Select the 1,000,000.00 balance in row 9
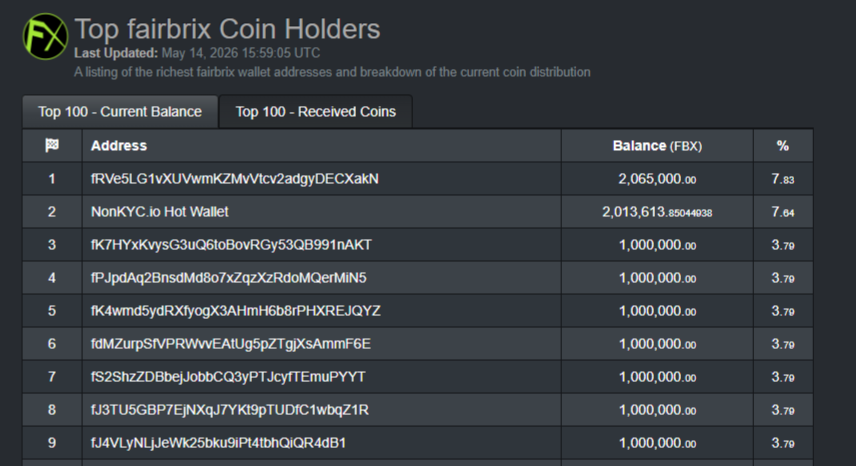Viewport: 856px width, 466px height. (657, 443)
